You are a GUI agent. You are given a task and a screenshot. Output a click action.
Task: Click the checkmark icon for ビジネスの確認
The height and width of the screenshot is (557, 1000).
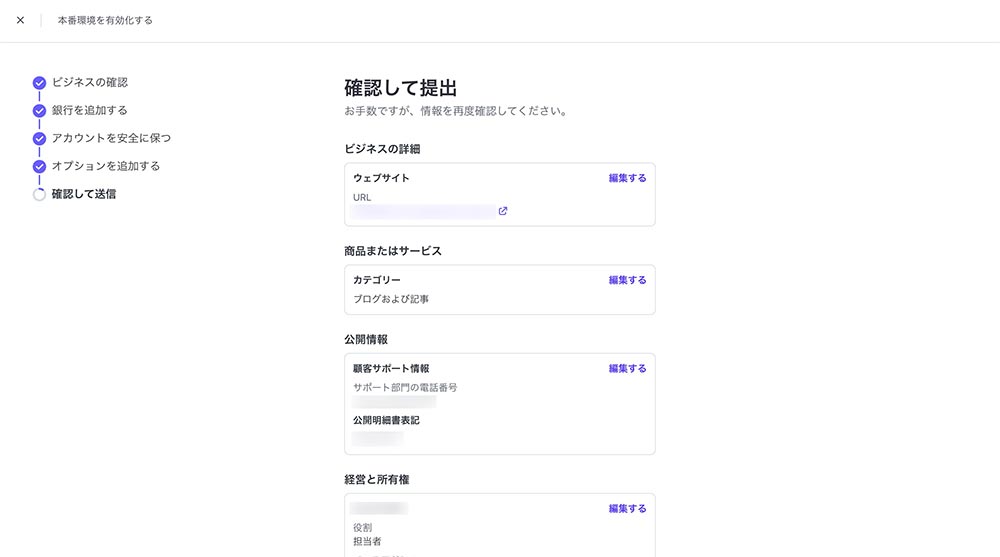coord(40,83)
